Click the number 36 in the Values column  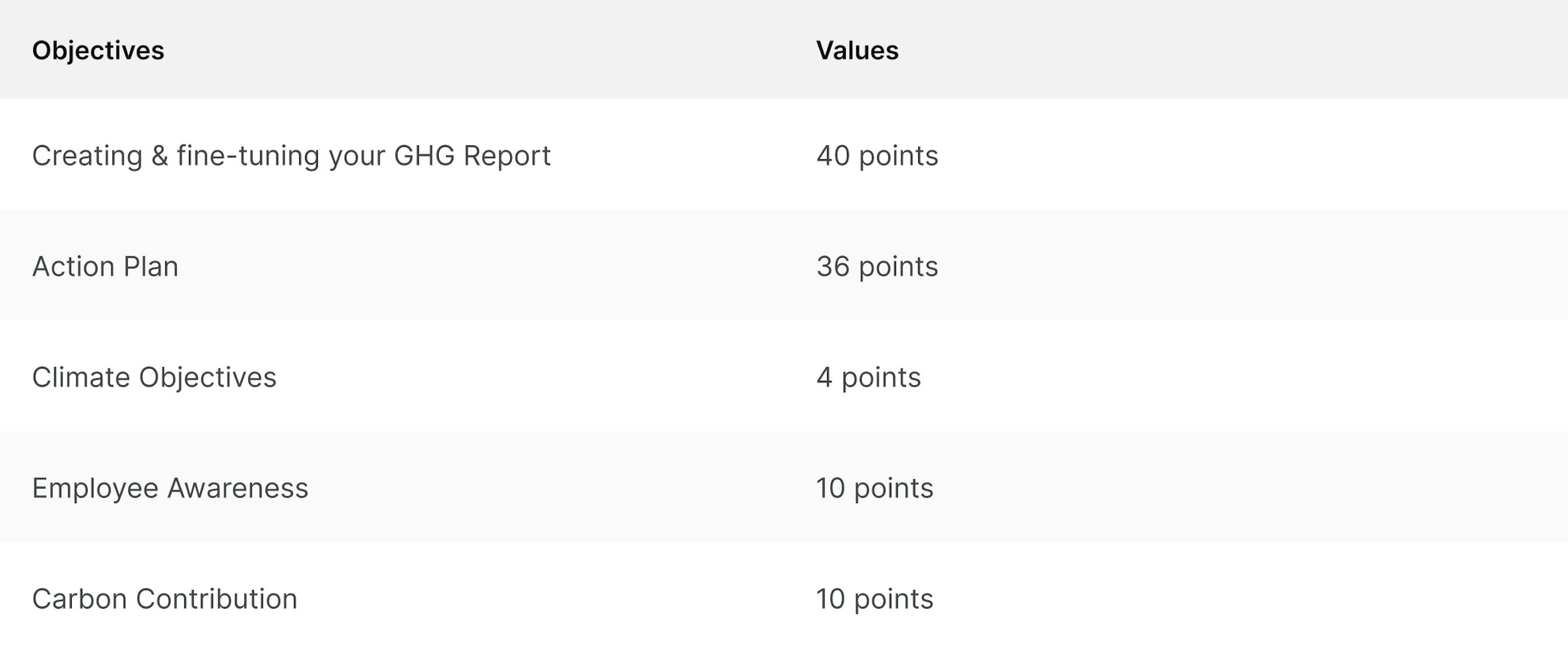pyautogui.click(x=832, y=266)
